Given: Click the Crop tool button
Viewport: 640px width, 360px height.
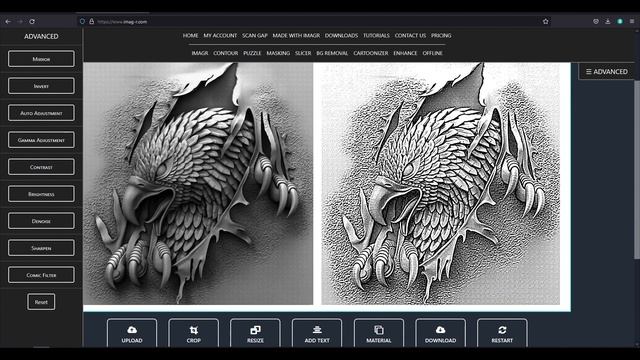Looking at the screenshot, I should [193, 333].
